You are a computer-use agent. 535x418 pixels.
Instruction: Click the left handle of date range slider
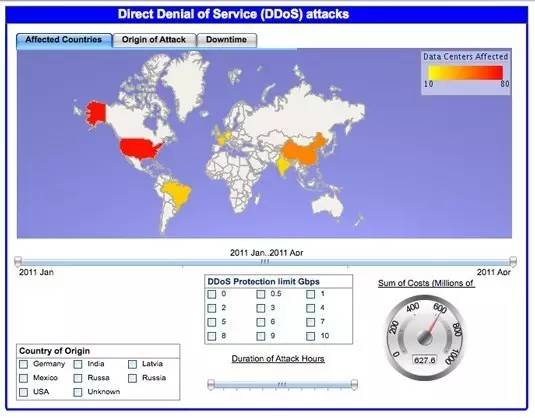[18, 261]
